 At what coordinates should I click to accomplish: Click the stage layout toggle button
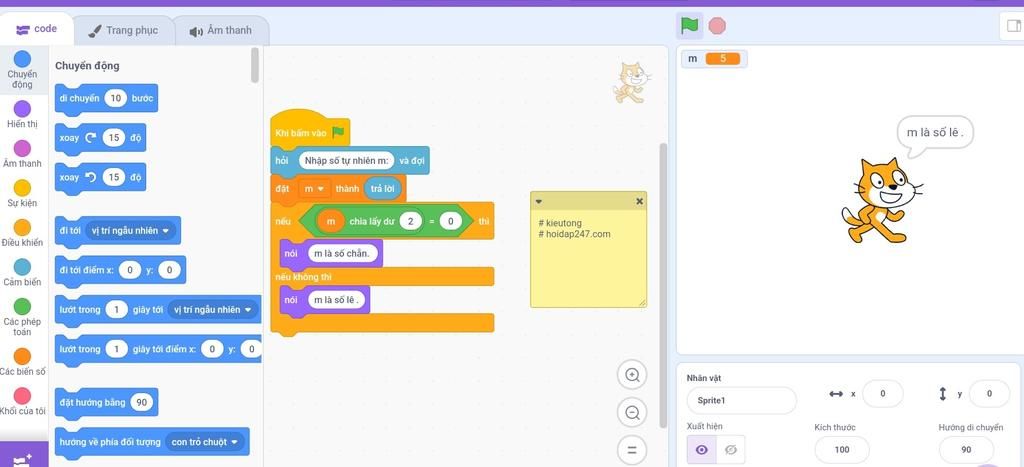coord(1012,26)
